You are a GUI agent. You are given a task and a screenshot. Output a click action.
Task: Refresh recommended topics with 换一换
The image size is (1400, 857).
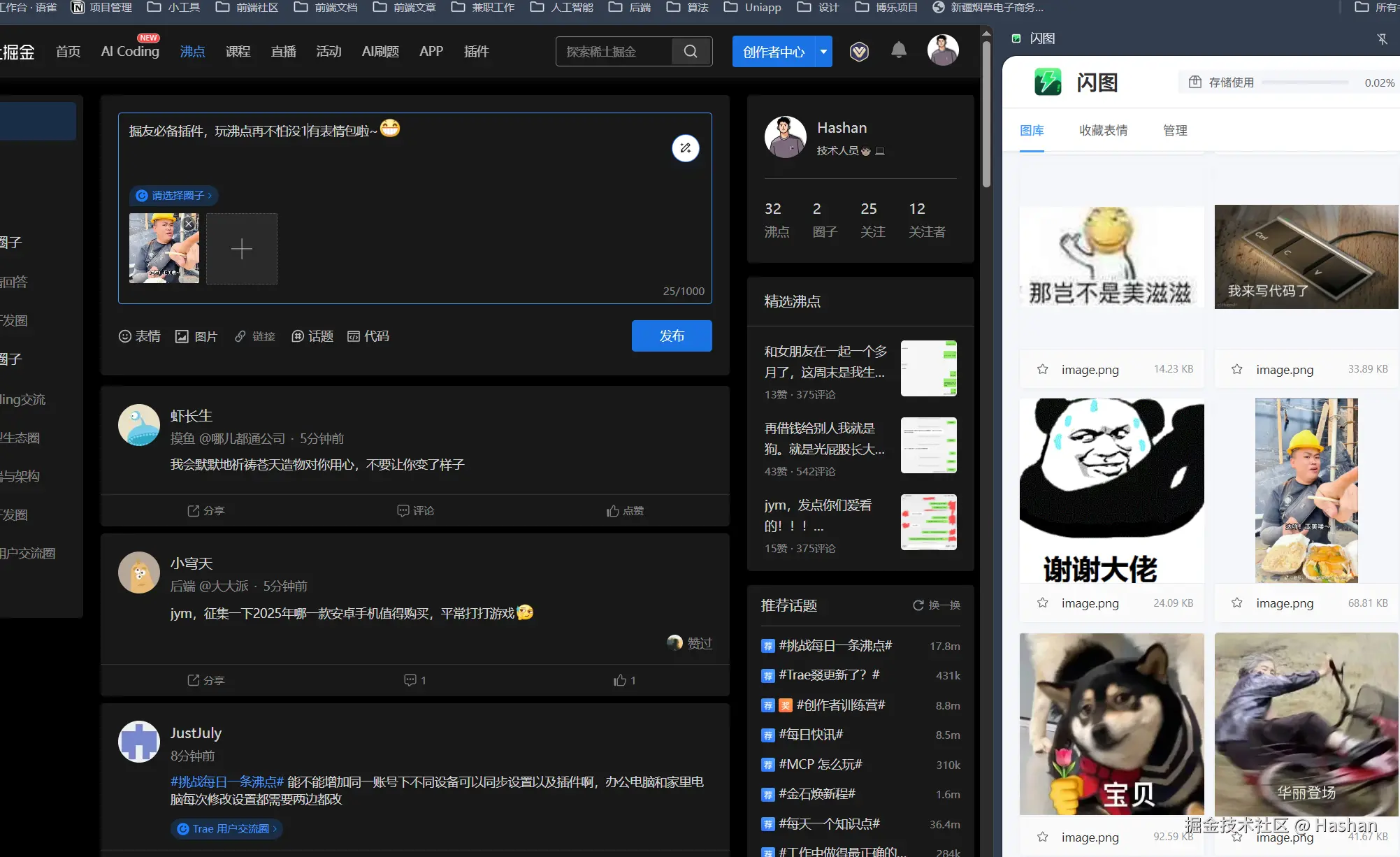[936, 605]
